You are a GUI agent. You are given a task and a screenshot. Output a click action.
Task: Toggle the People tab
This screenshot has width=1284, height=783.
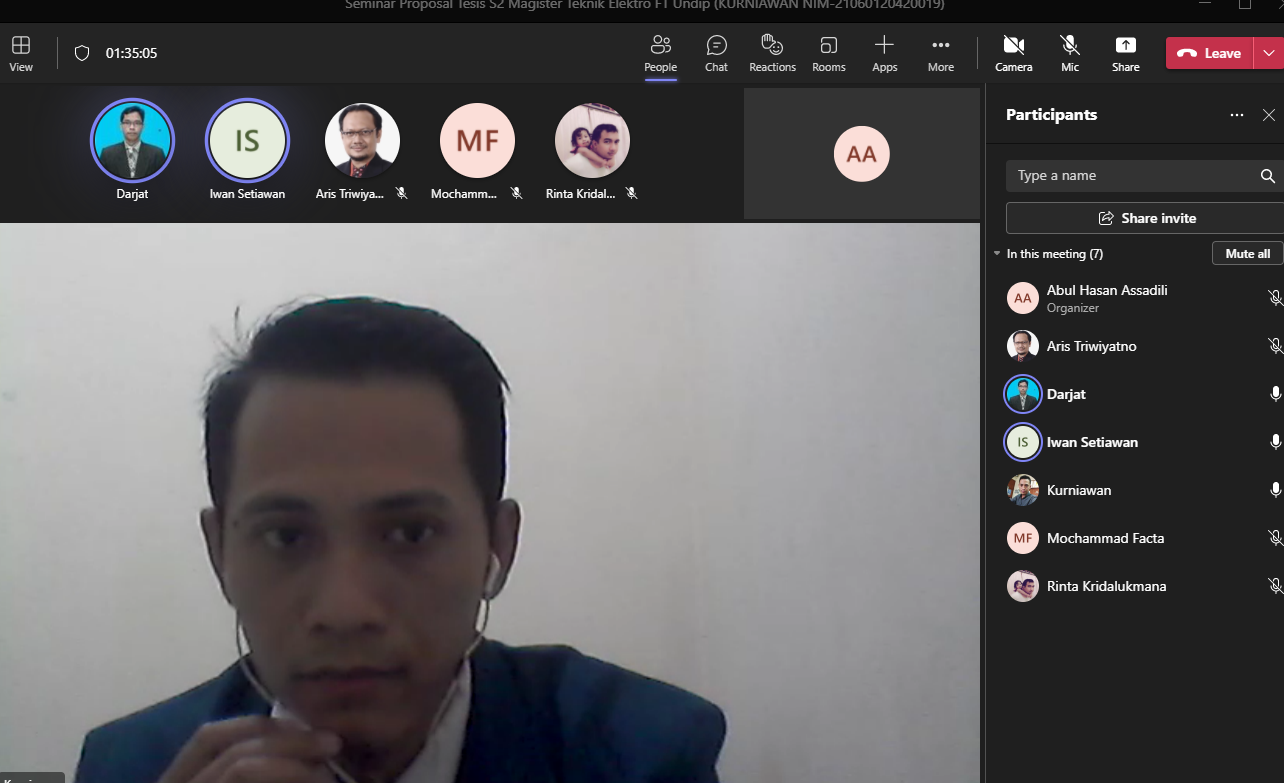click(660, 53)
